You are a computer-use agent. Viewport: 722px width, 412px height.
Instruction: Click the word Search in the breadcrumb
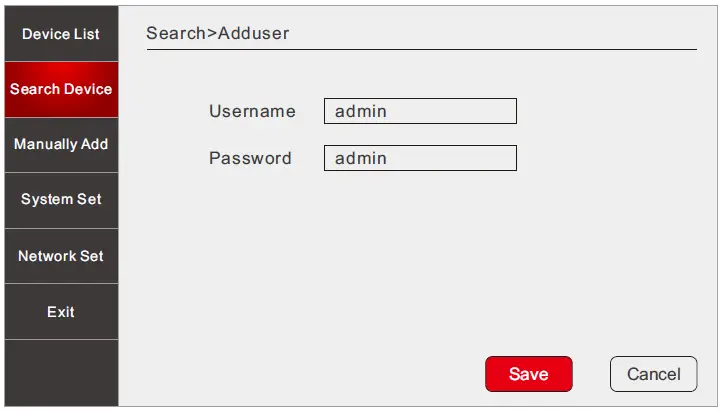point(175,33)
